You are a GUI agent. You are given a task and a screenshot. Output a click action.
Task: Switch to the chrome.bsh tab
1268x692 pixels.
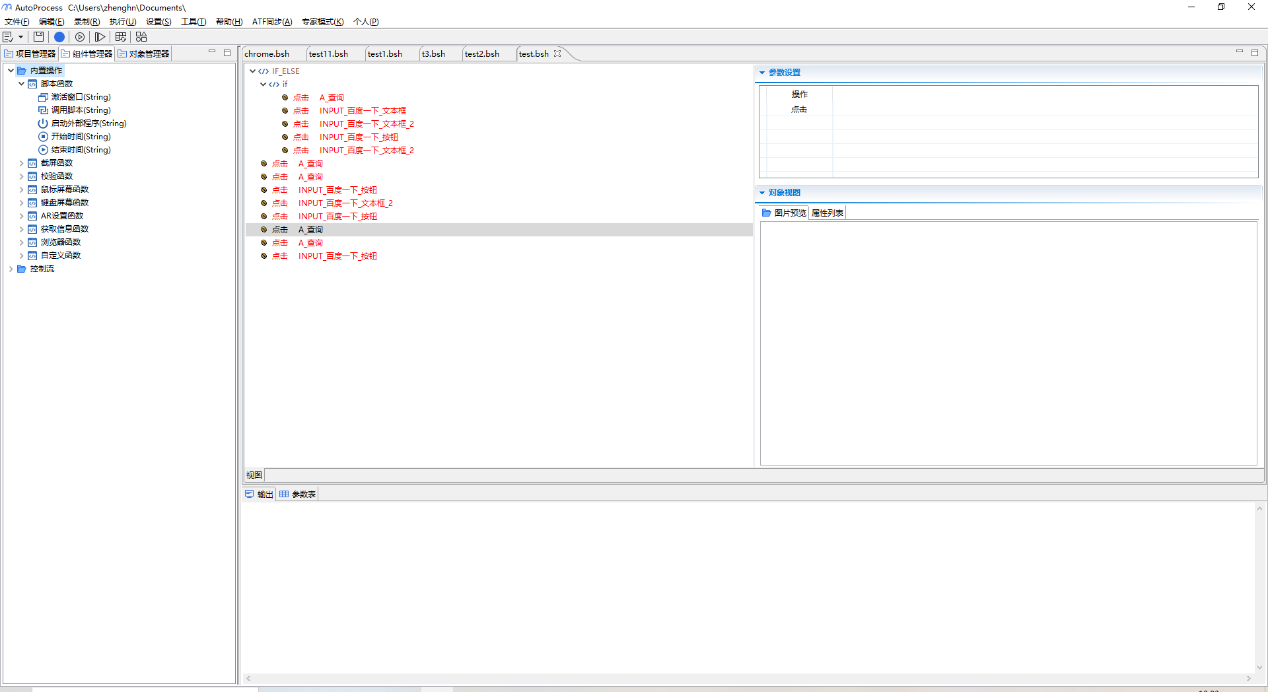pos(267,54)
